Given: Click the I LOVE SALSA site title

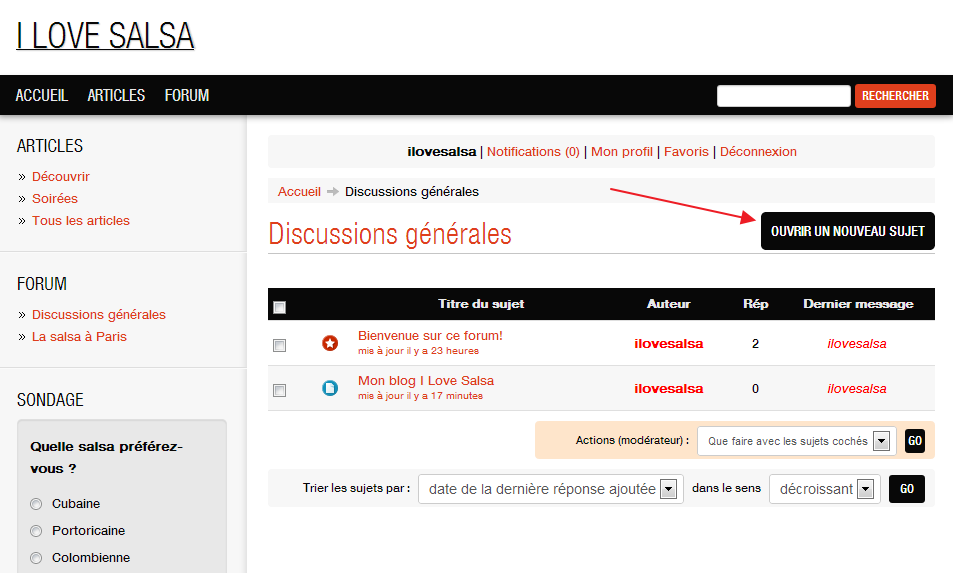Looking at the screenshot, I should [105, 36].
